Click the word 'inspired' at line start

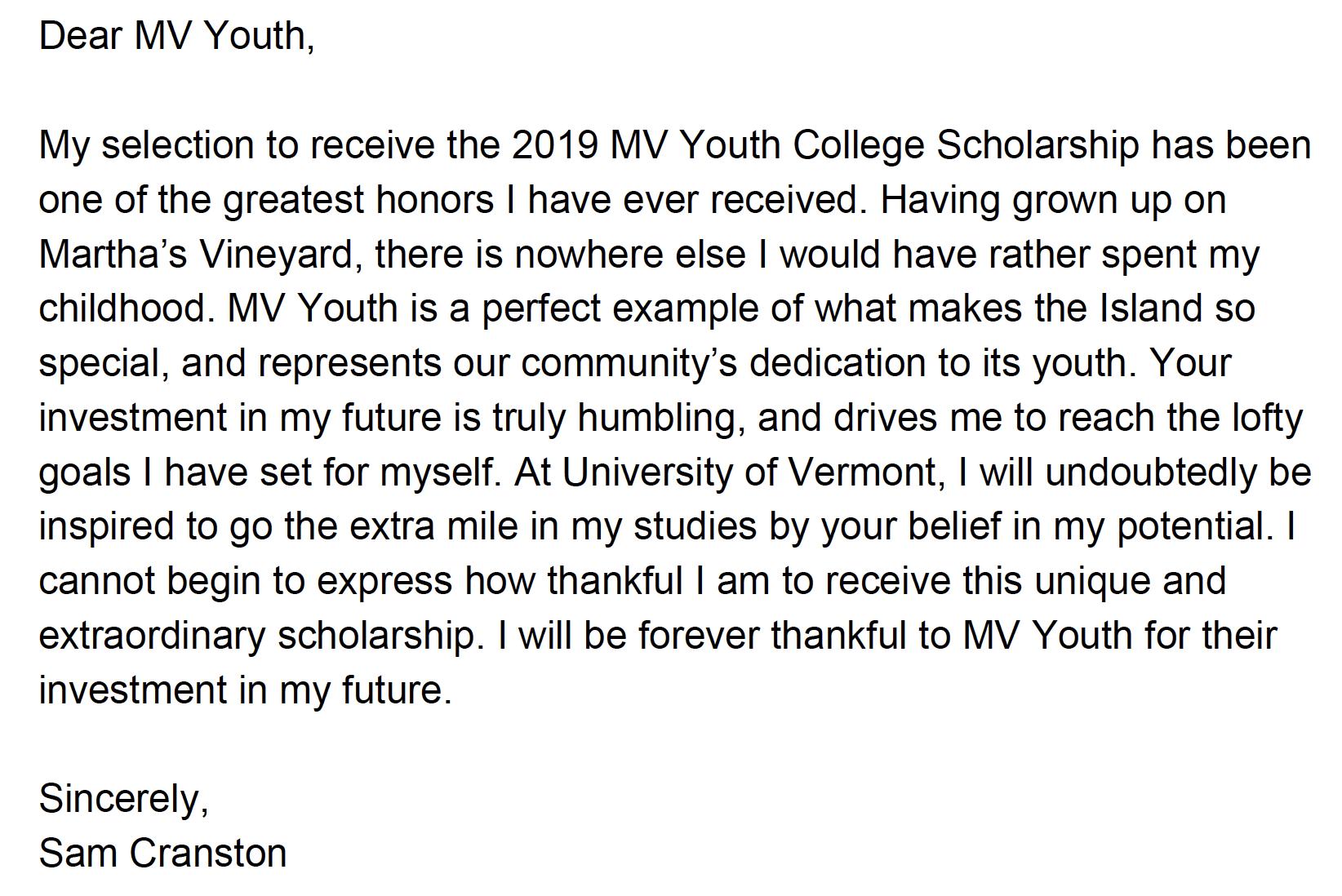point(106,526)
